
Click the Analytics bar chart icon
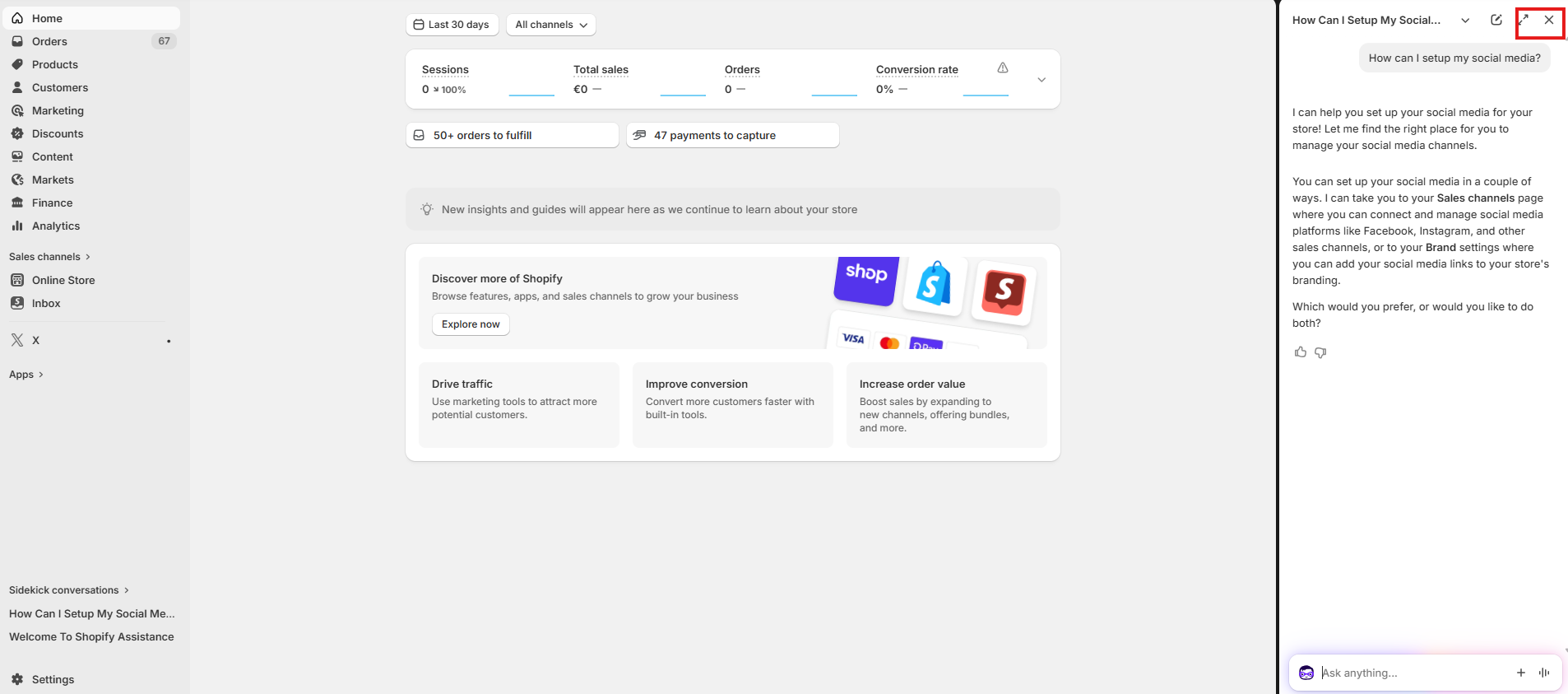[x=17, y=226]
